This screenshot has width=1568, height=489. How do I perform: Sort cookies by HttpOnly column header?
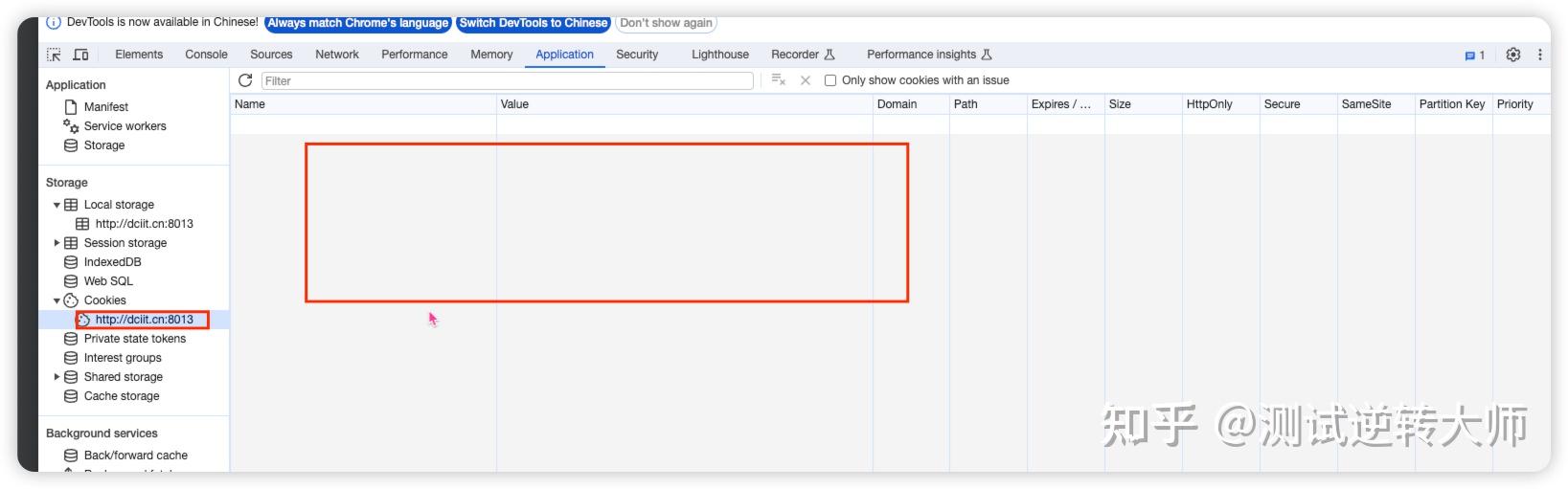click(x=1221, y=104)
